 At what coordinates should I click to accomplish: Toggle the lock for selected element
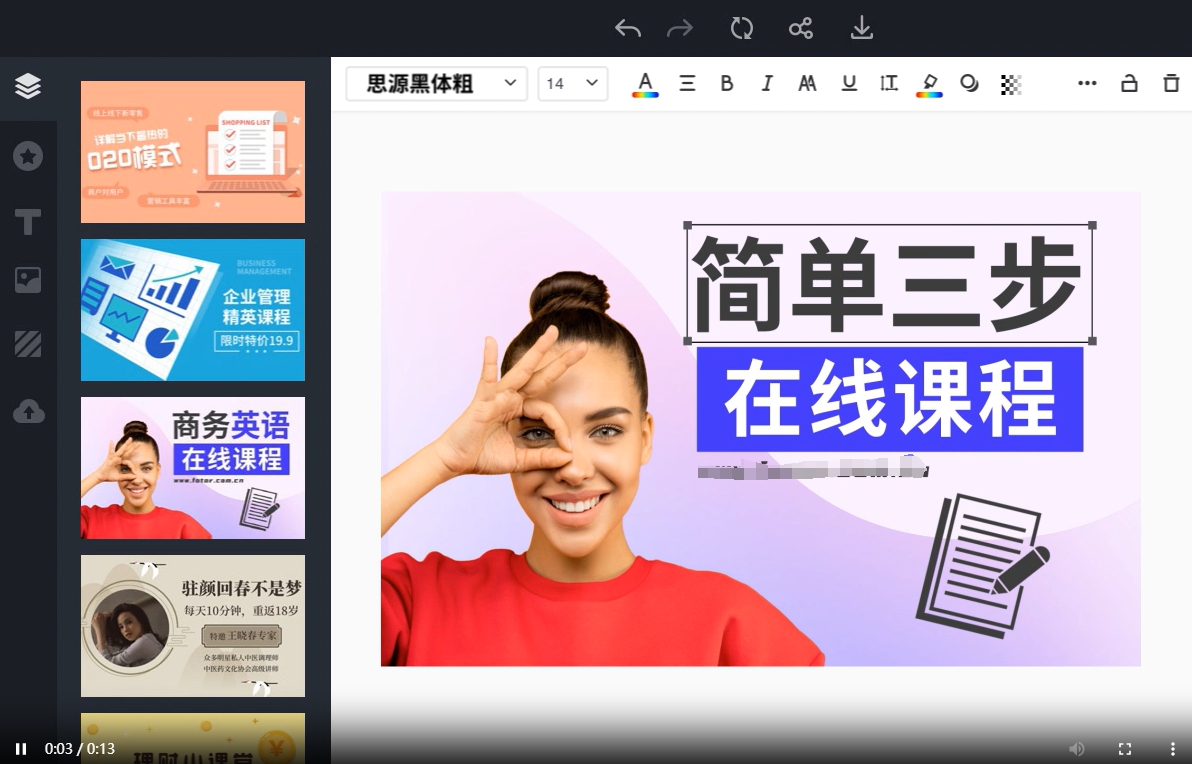pos(1129,83)
